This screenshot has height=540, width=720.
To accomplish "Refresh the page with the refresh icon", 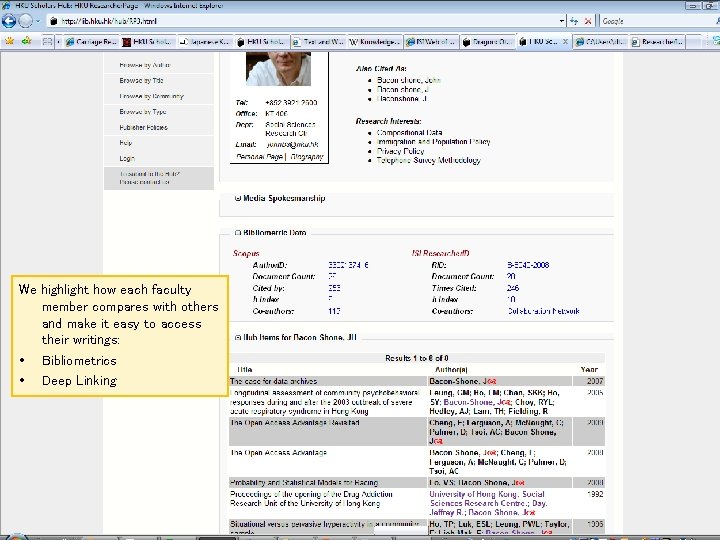I will coord(574,21).
